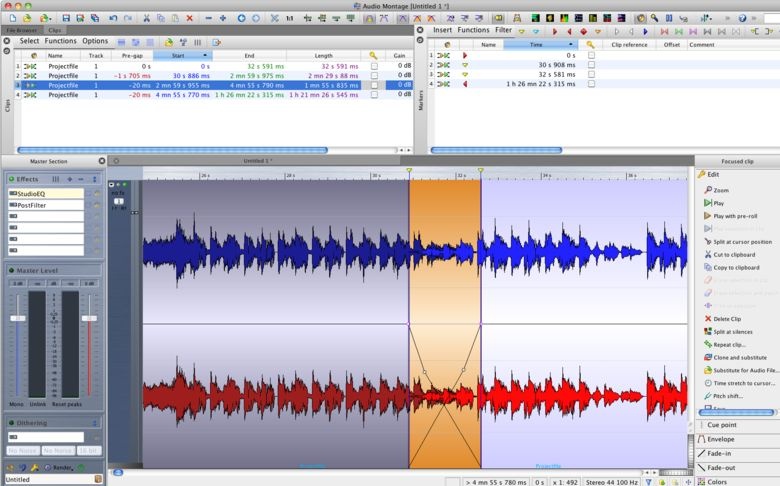The image size is (780, 486).
Task: Click Split at cursor position icon
Action: coord(707,242)
